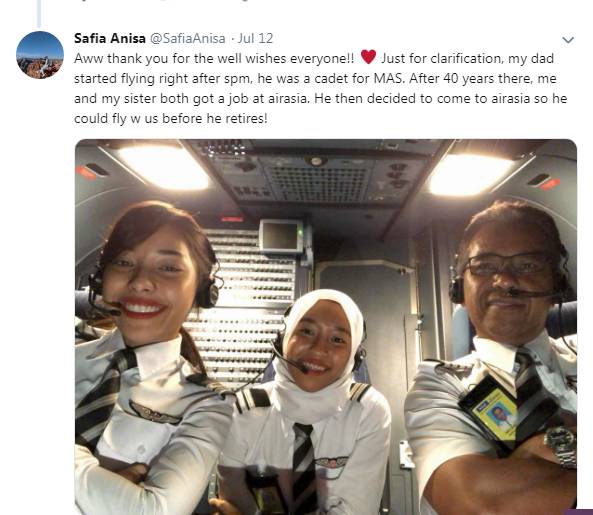Click the right overhead cockpit light
The height and width of the screenshot is (515, 593).
[471, 175]
